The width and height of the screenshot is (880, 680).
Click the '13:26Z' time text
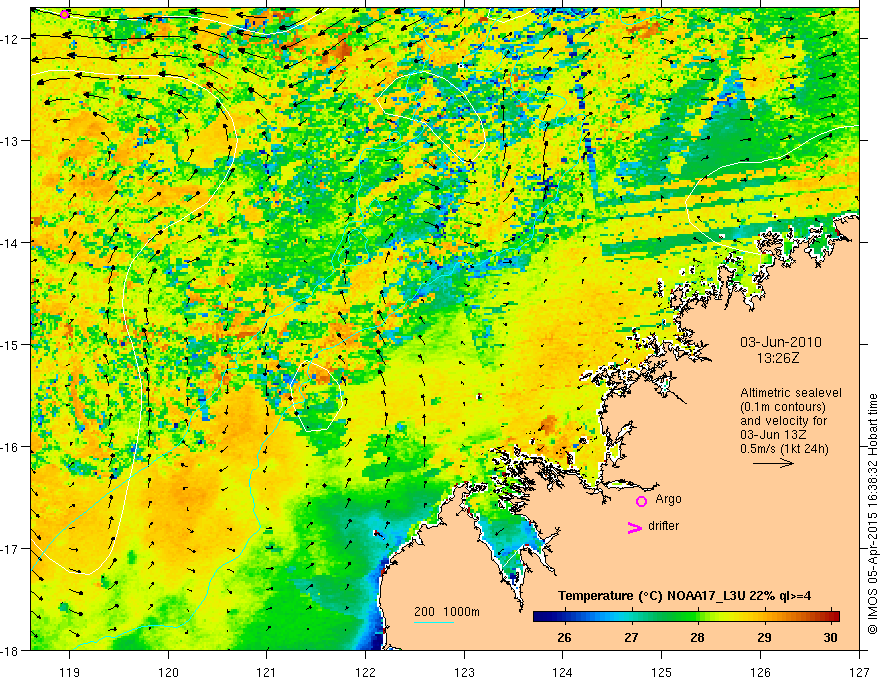(777, 358)
